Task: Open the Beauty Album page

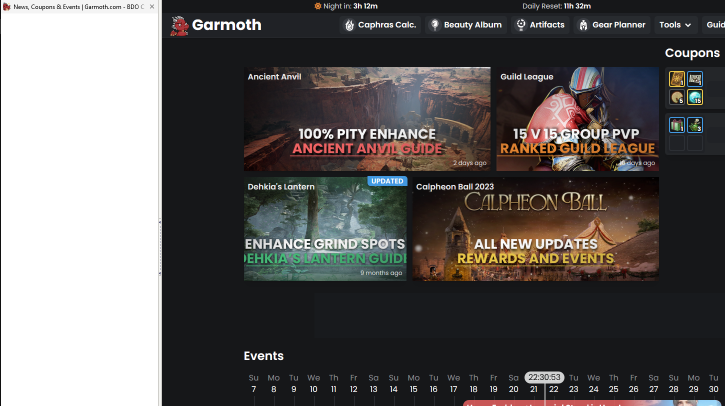Action: click(466, 25)
